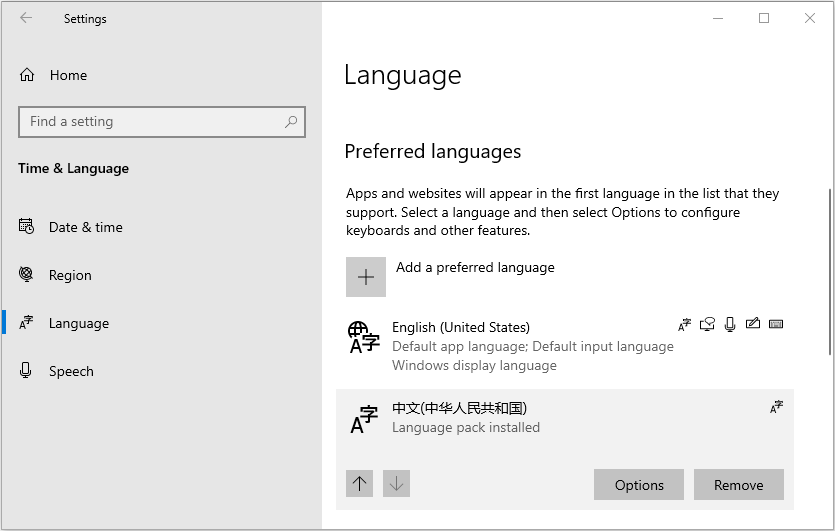Remove the Chinese language pack
The image size is (835, 531).
pyautogui.click(x=738, y=485)
